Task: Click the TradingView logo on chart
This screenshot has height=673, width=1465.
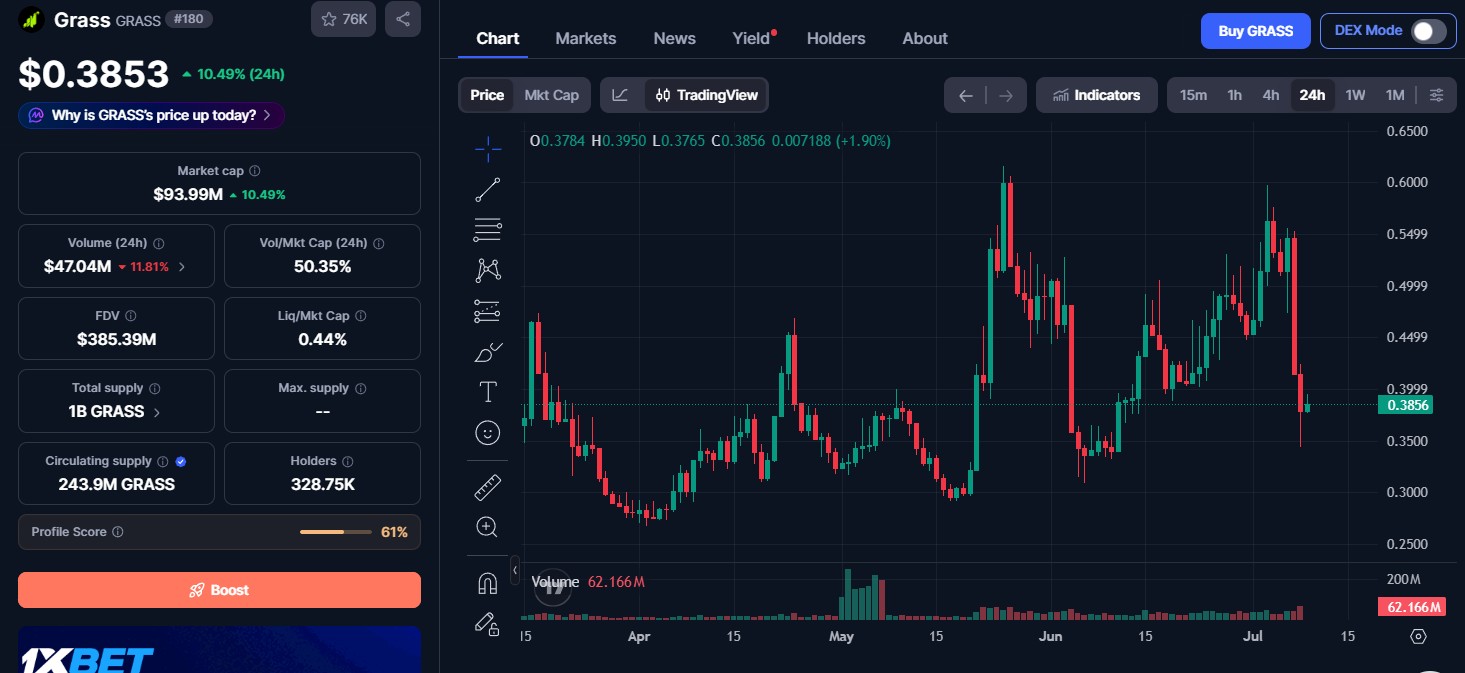Action: click(552, 588)
